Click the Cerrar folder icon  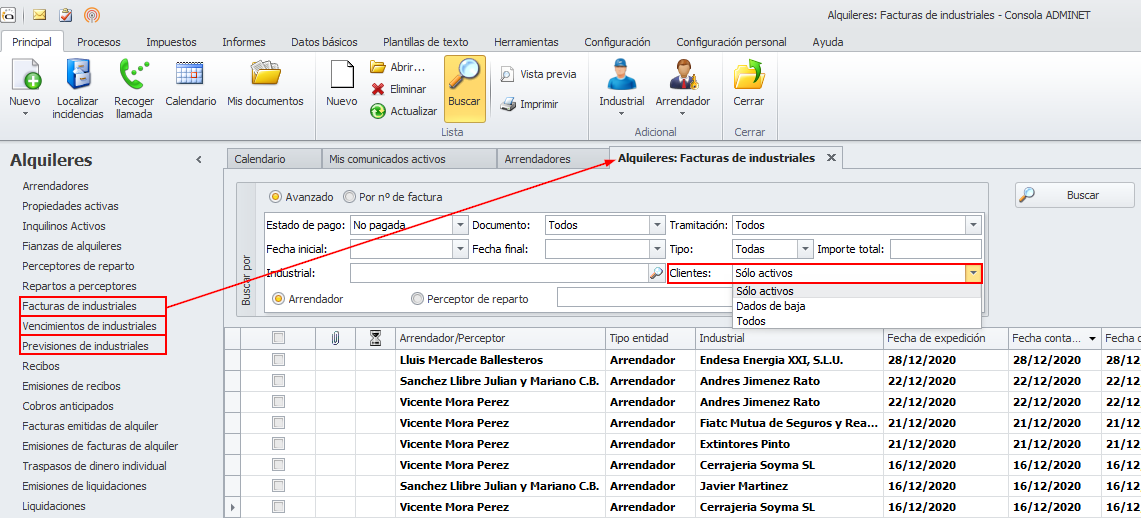[x=748, y=76]
